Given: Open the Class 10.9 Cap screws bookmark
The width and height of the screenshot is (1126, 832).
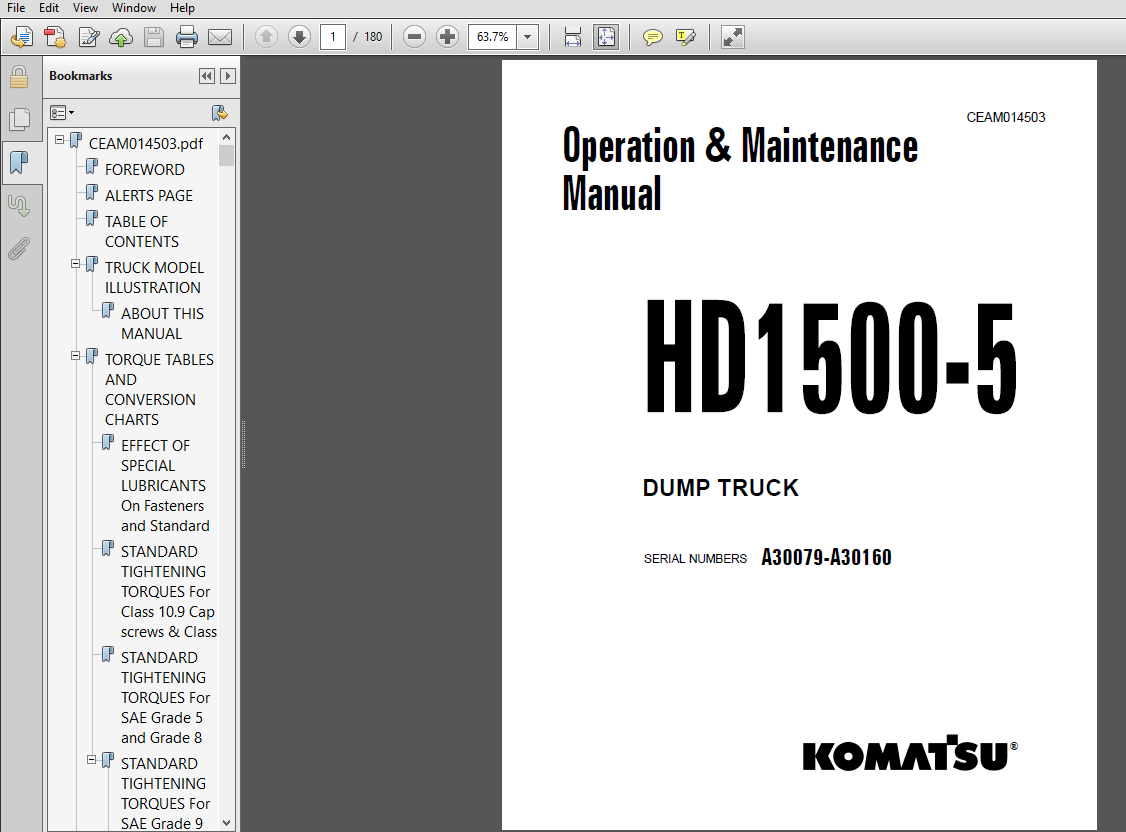Looking at the screenshot, I should point(169,592).
